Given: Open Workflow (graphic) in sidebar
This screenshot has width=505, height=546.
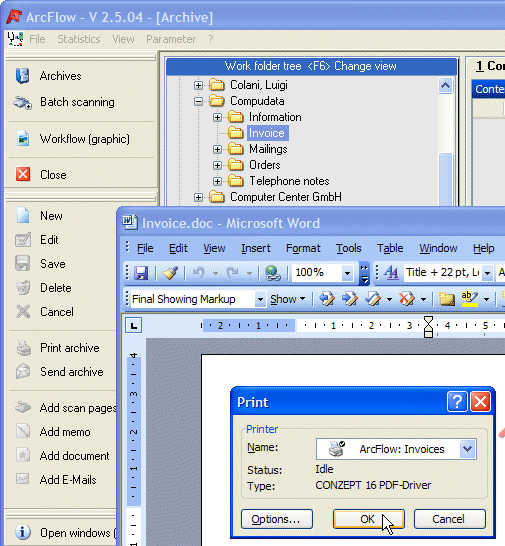Looking at the screenshot, I should point(84,139).
